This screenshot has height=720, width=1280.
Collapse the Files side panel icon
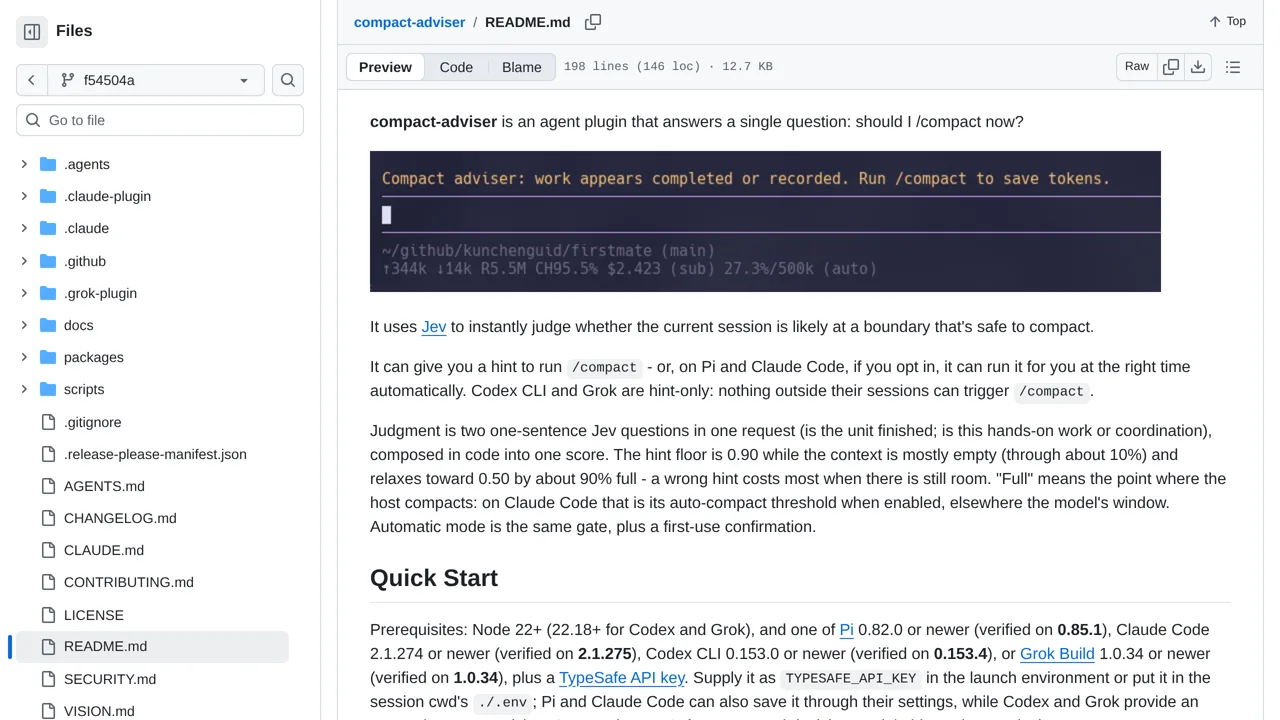[x=32, y=31]
